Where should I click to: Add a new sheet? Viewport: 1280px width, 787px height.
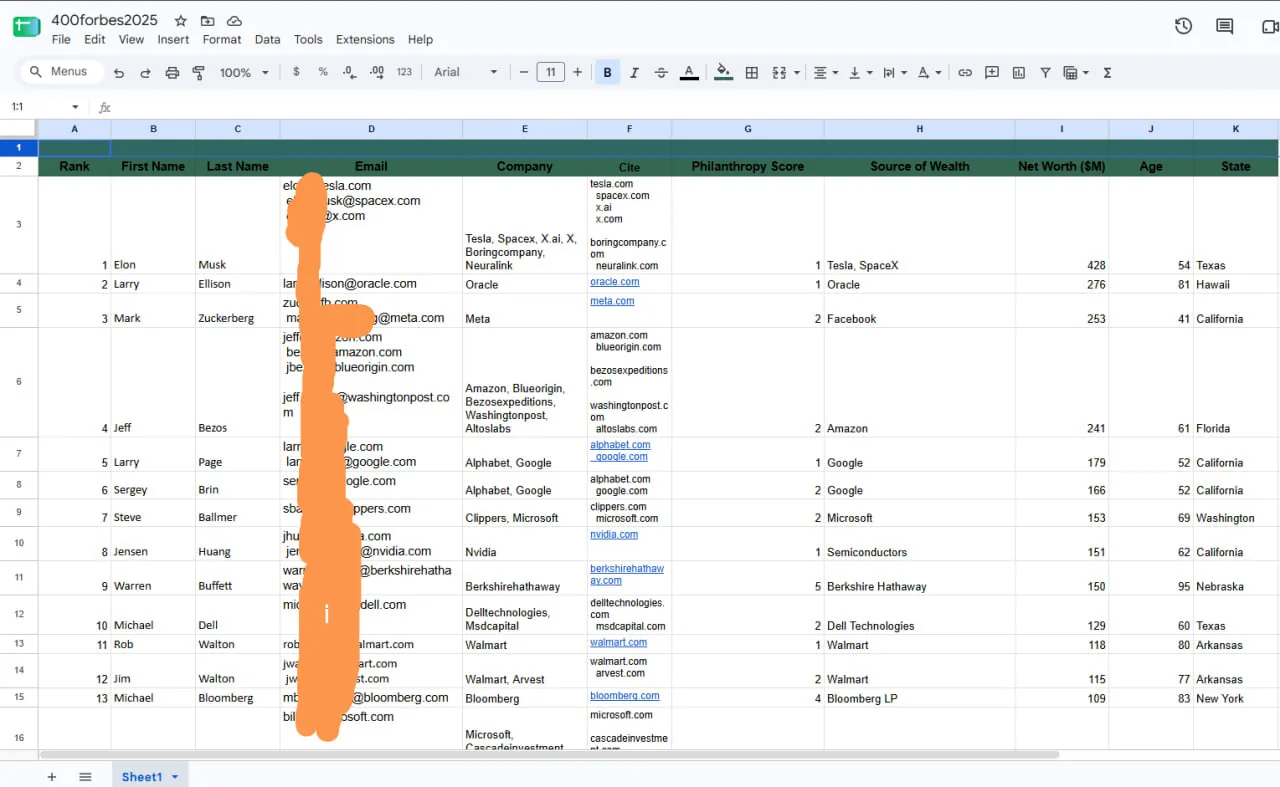click(52, 777)
